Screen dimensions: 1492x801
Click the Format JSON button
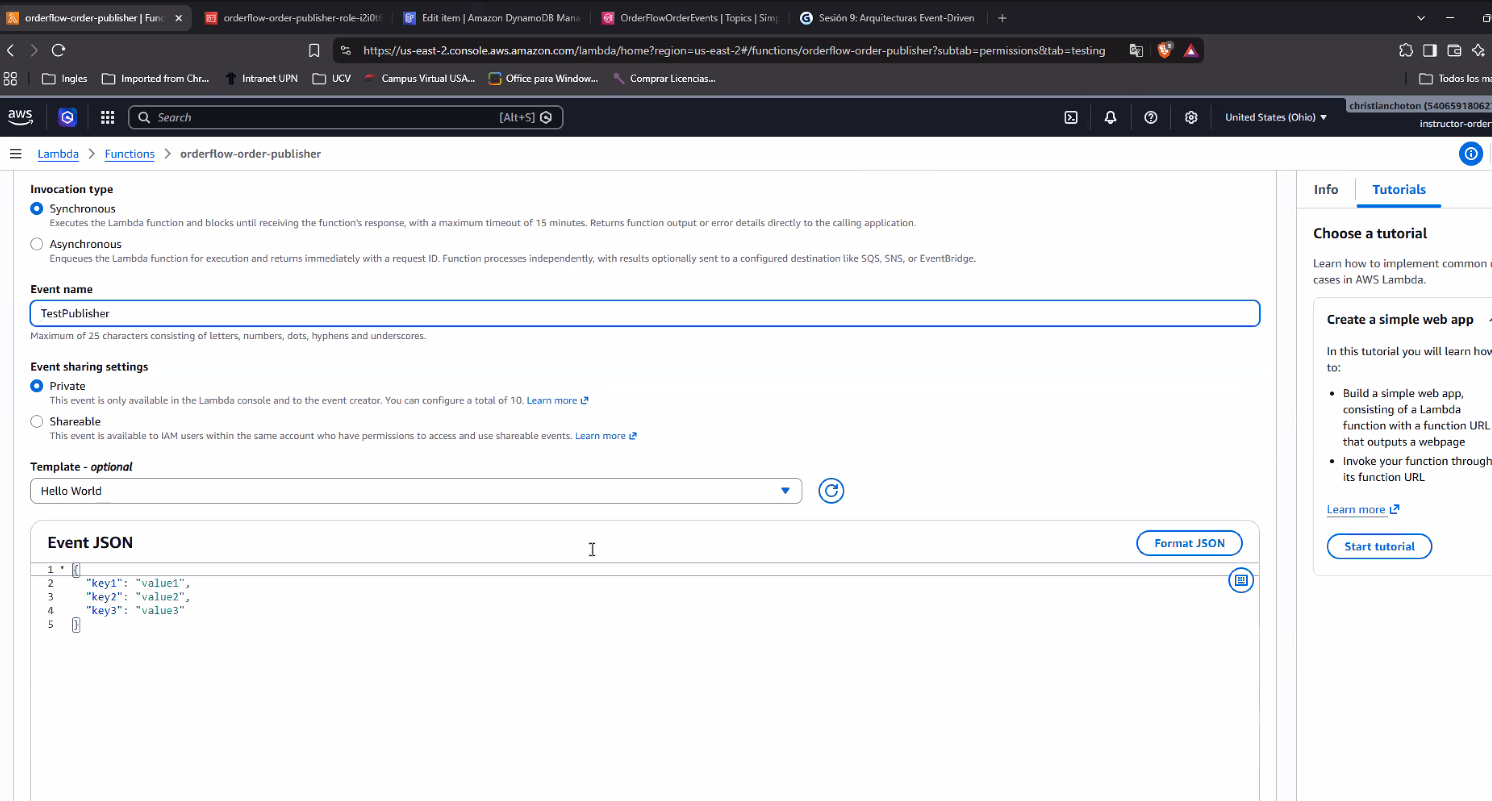click(1189, 543)
